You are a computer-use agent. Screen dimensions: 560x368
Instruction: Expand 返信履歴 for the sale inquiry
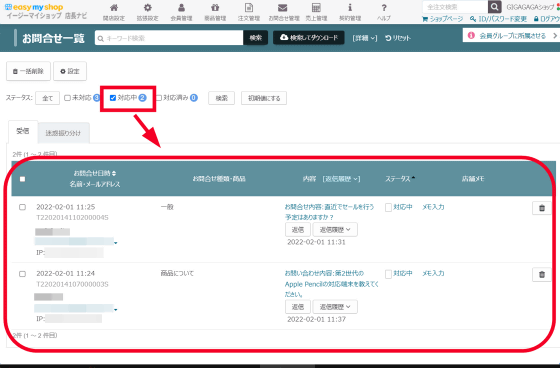point(335,230)
